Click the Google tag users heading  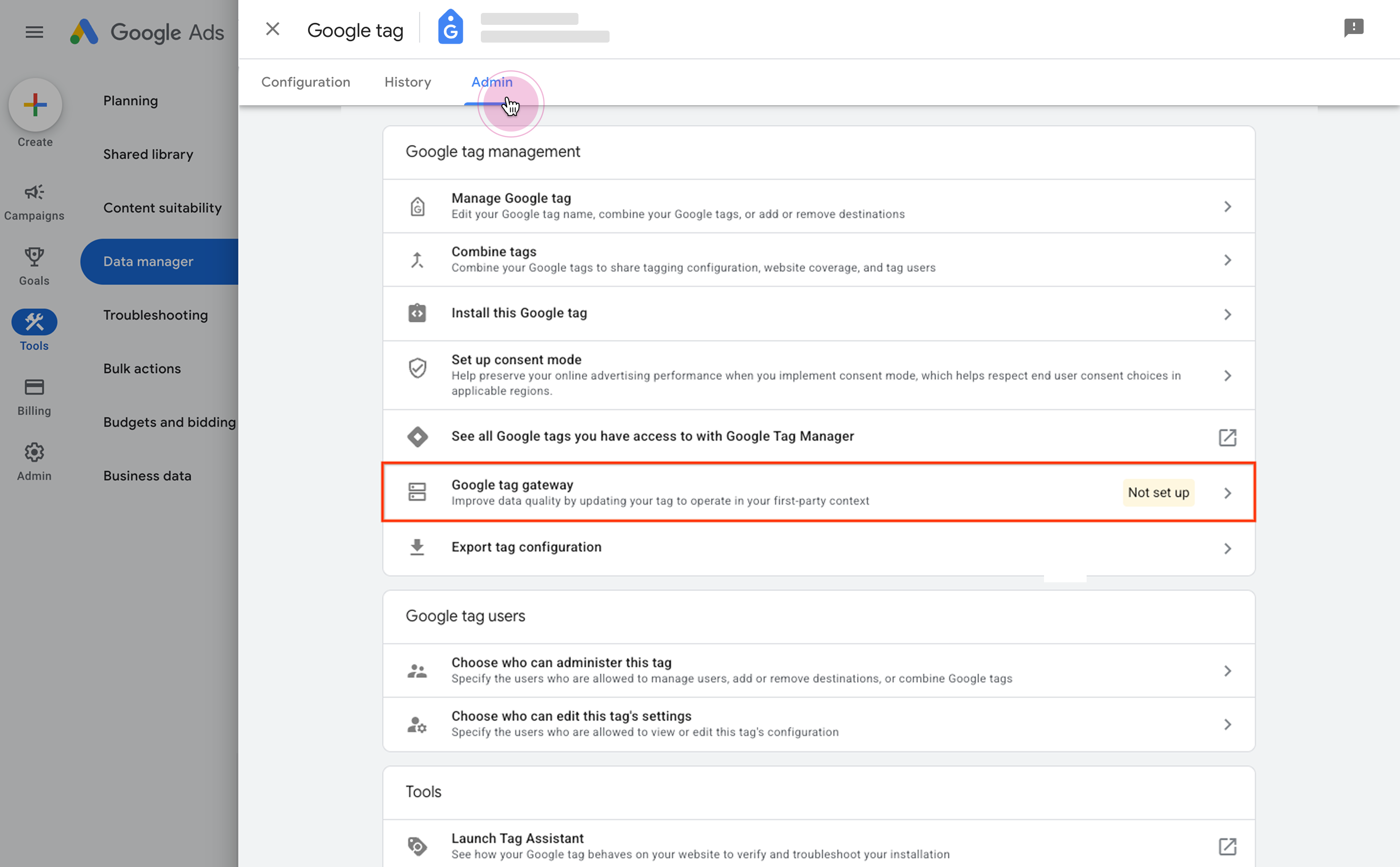point(465,616)
